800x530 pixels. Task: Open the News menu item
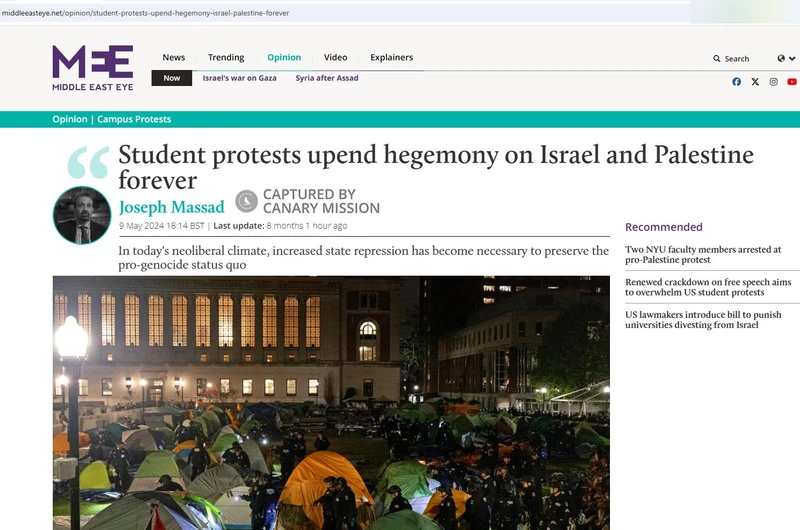[x=173, y=57]
